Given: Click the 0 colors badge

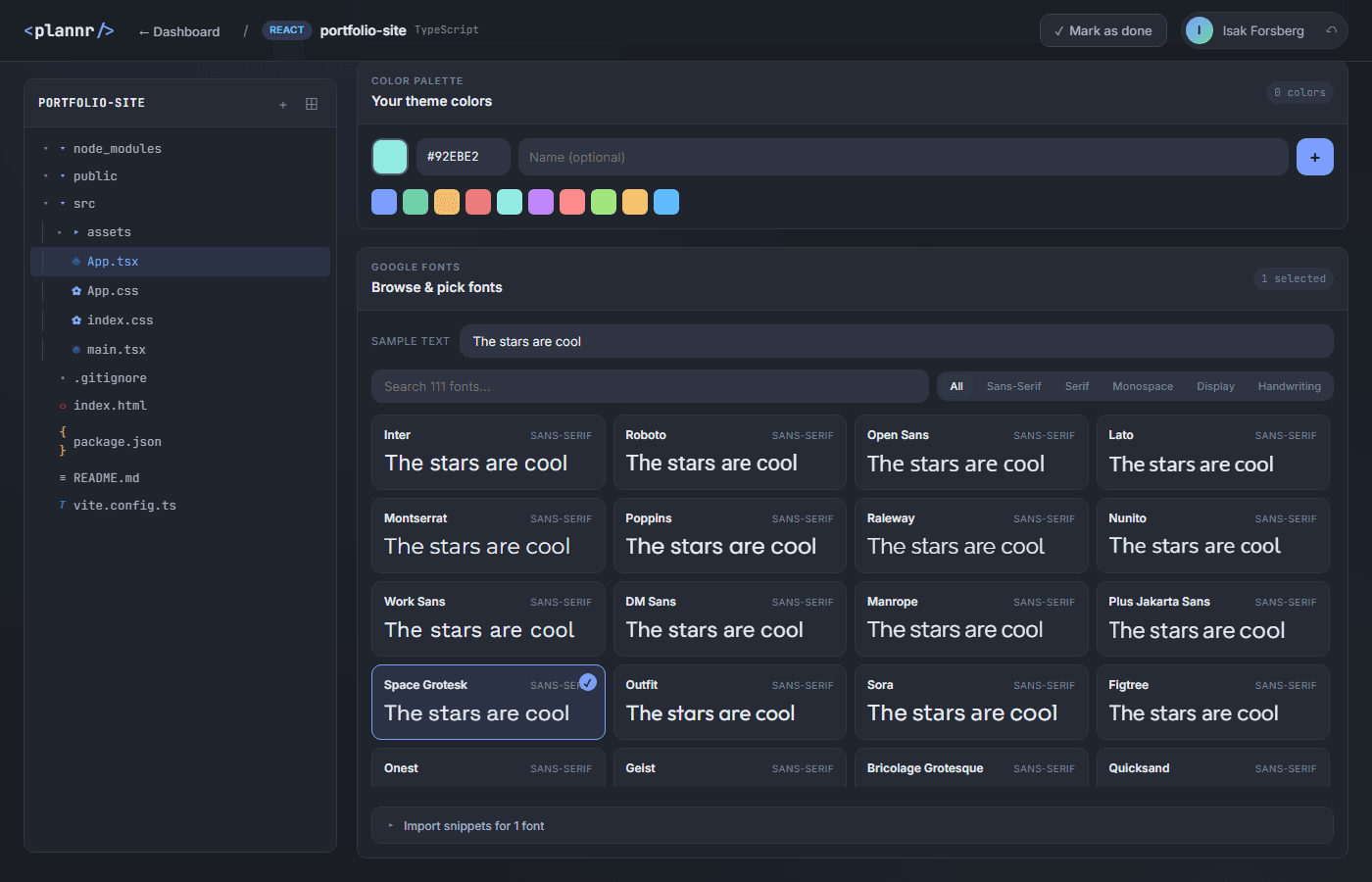Looking at the screenshot, I should click(1299, 92).
